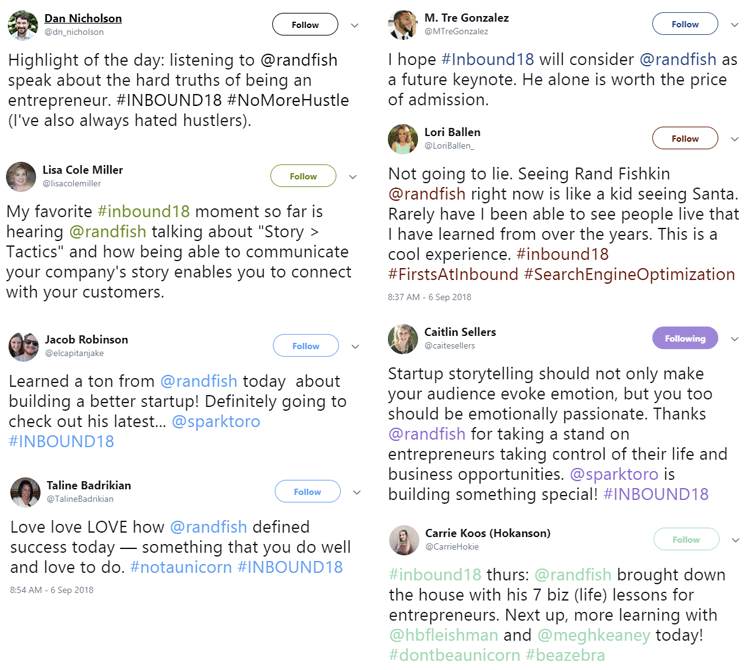Follow Dan Nicholson
The image size is (750, 670).
point(305,25)
